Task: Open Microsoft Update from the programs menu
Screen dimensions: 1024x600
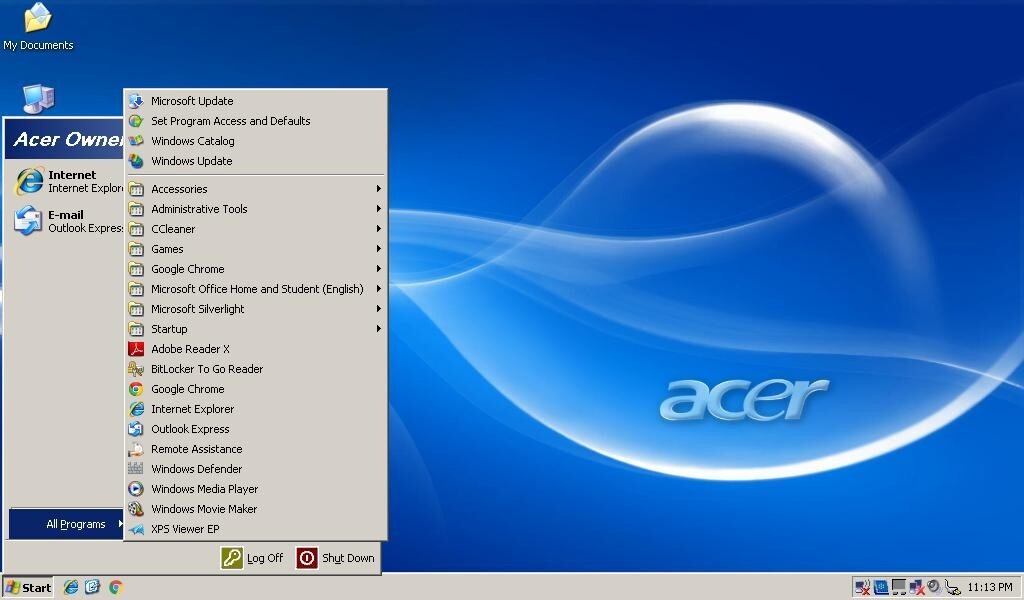Action: pyautogui.click(x=255, y=101)
